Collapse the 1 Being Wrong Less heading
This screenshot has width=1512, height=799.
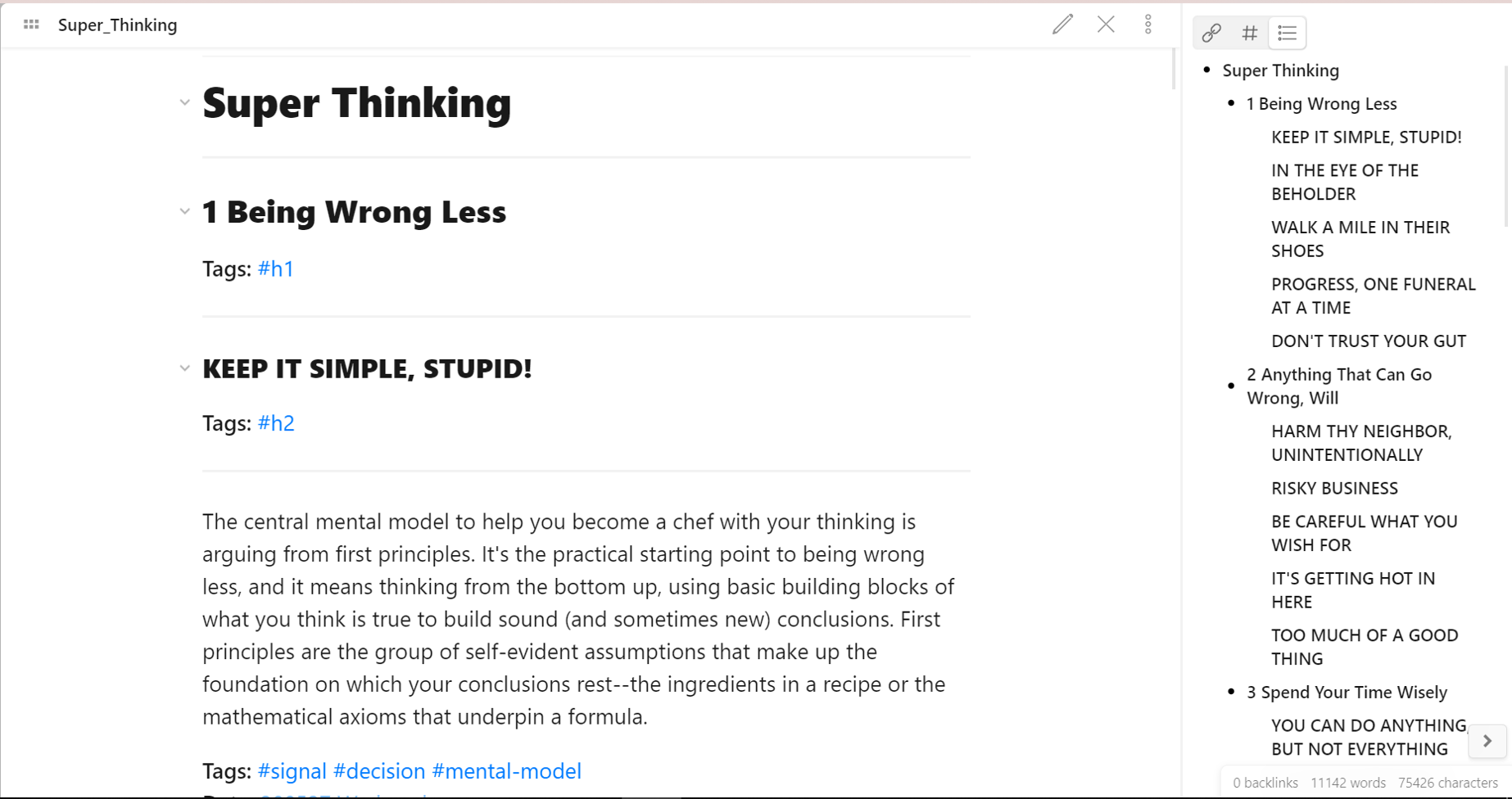coord(184,212)
